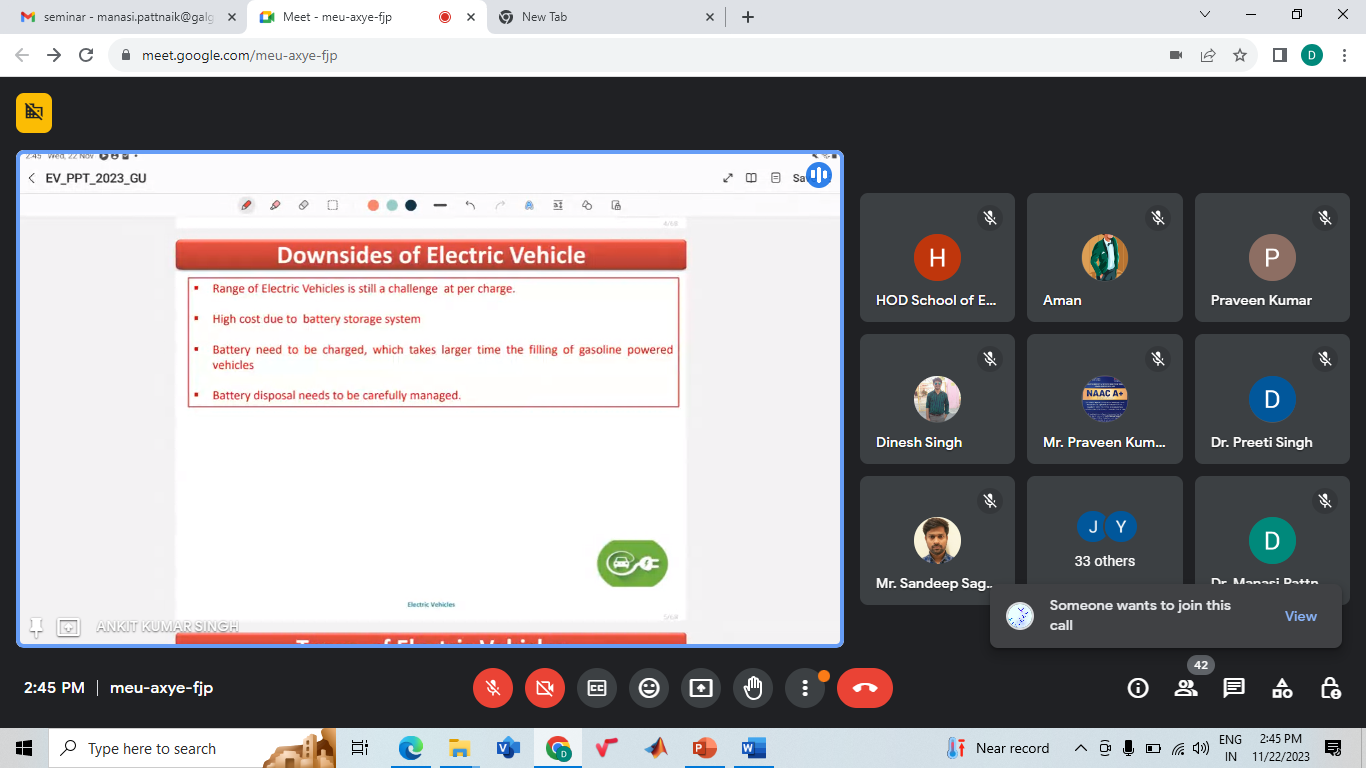Open the Activities shapes icon
1366x768 pixels.
point(1282,688)
